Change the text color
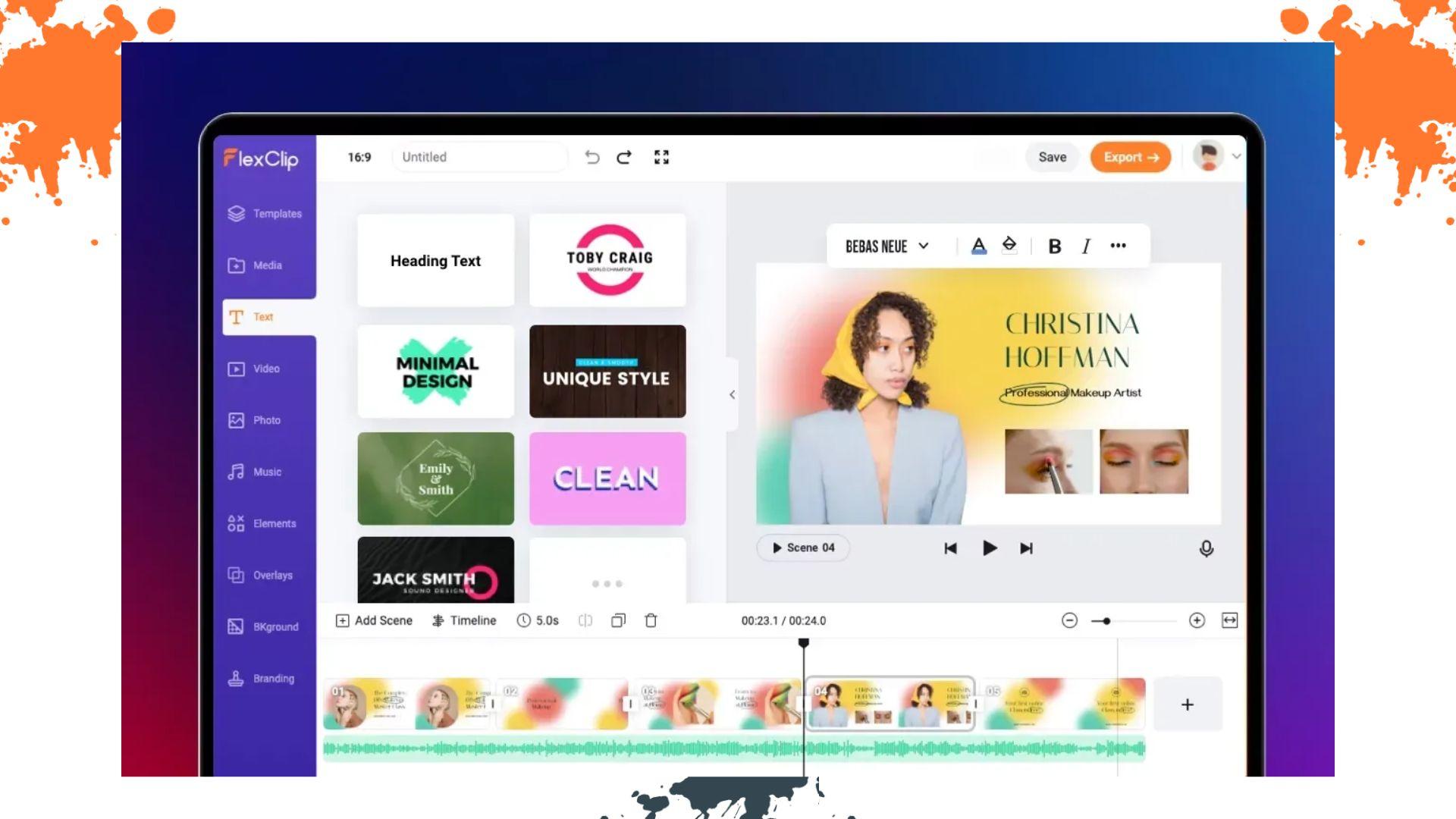The width and height of the screenshot is (1456, 819). click(979, 246)
